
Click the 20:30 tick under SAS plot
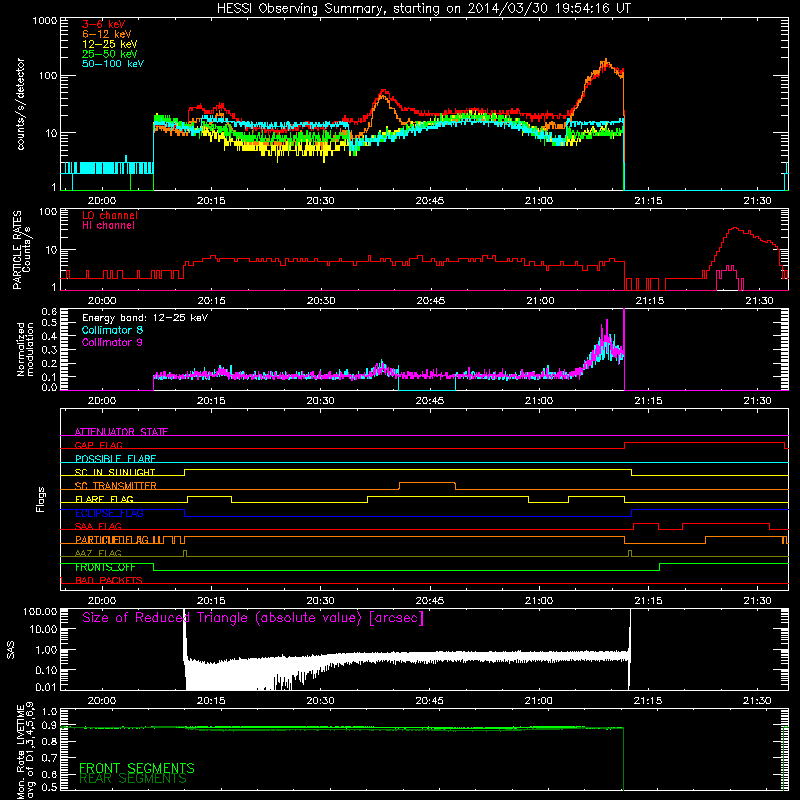click(x=320, y=701)
